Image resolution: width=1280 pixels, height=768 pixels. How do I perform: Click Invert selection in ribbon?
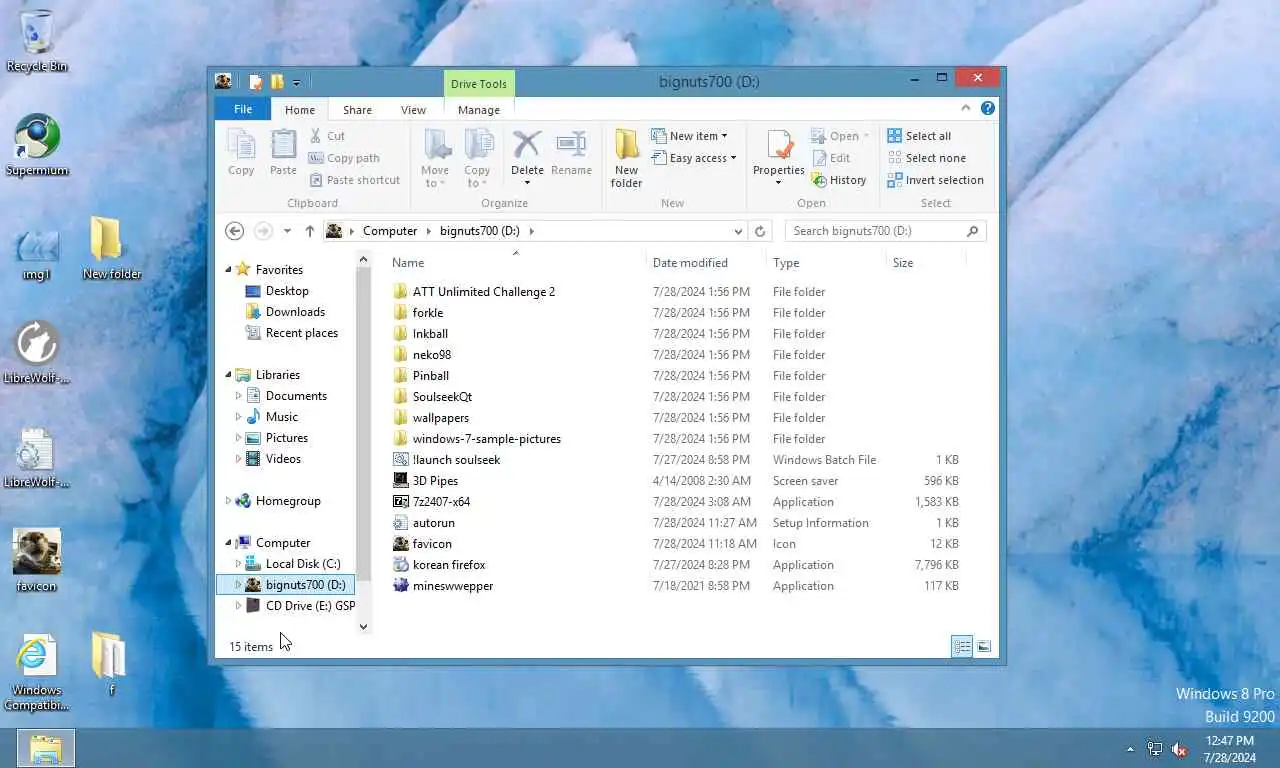click(x=935, y=180)
